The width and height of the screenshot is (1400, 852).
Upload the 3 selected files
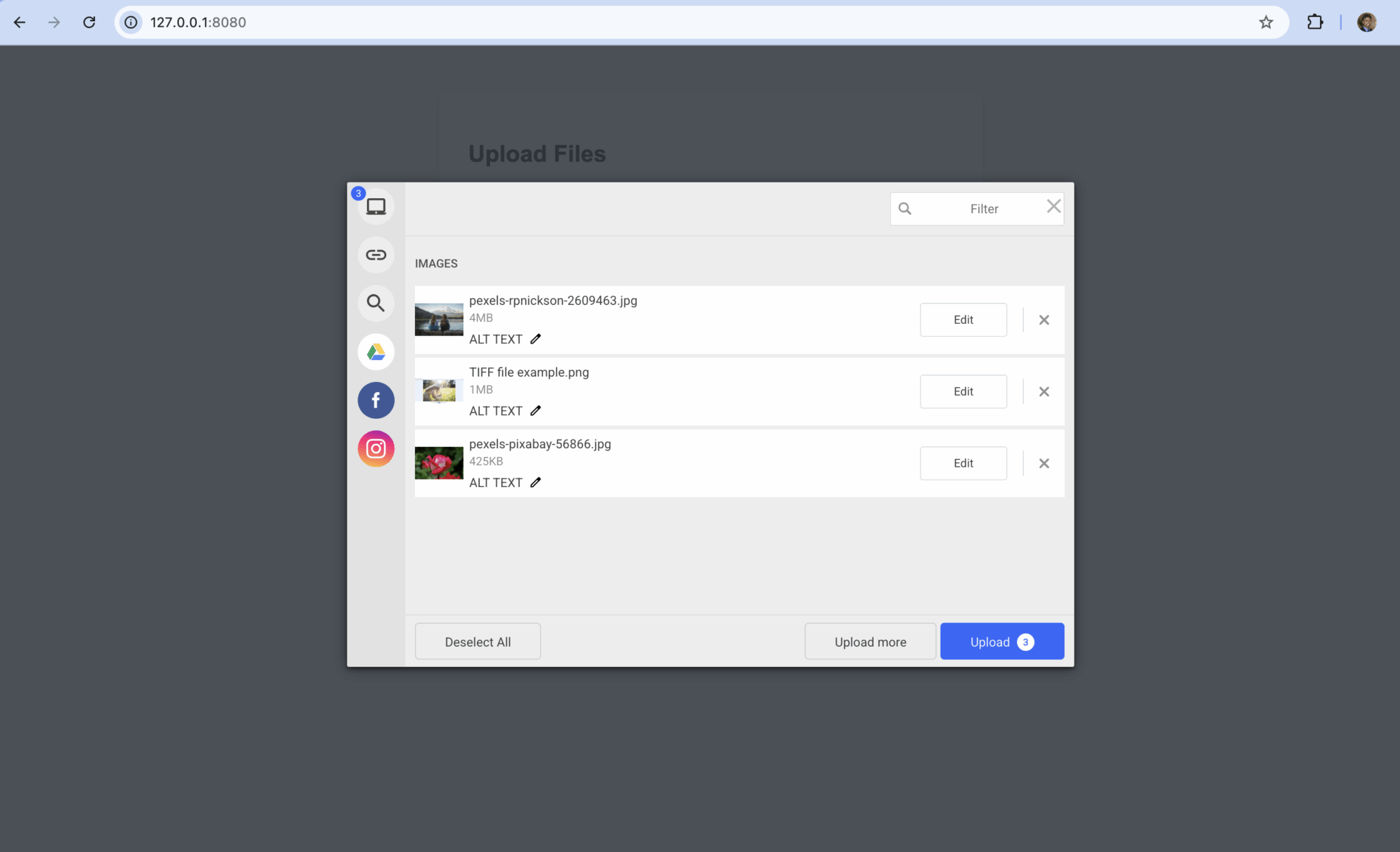click(1001, 641)
